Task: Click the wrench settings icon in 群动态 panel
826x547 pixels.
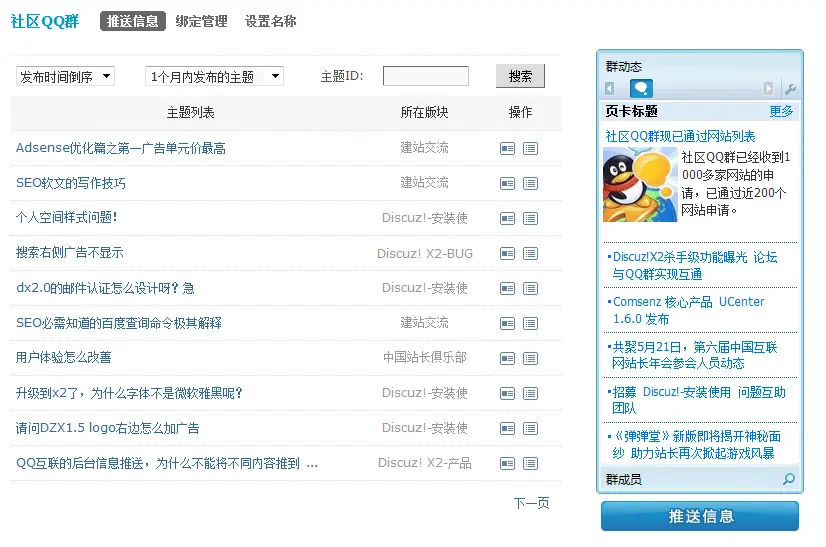Action: [x=790, y=89]
